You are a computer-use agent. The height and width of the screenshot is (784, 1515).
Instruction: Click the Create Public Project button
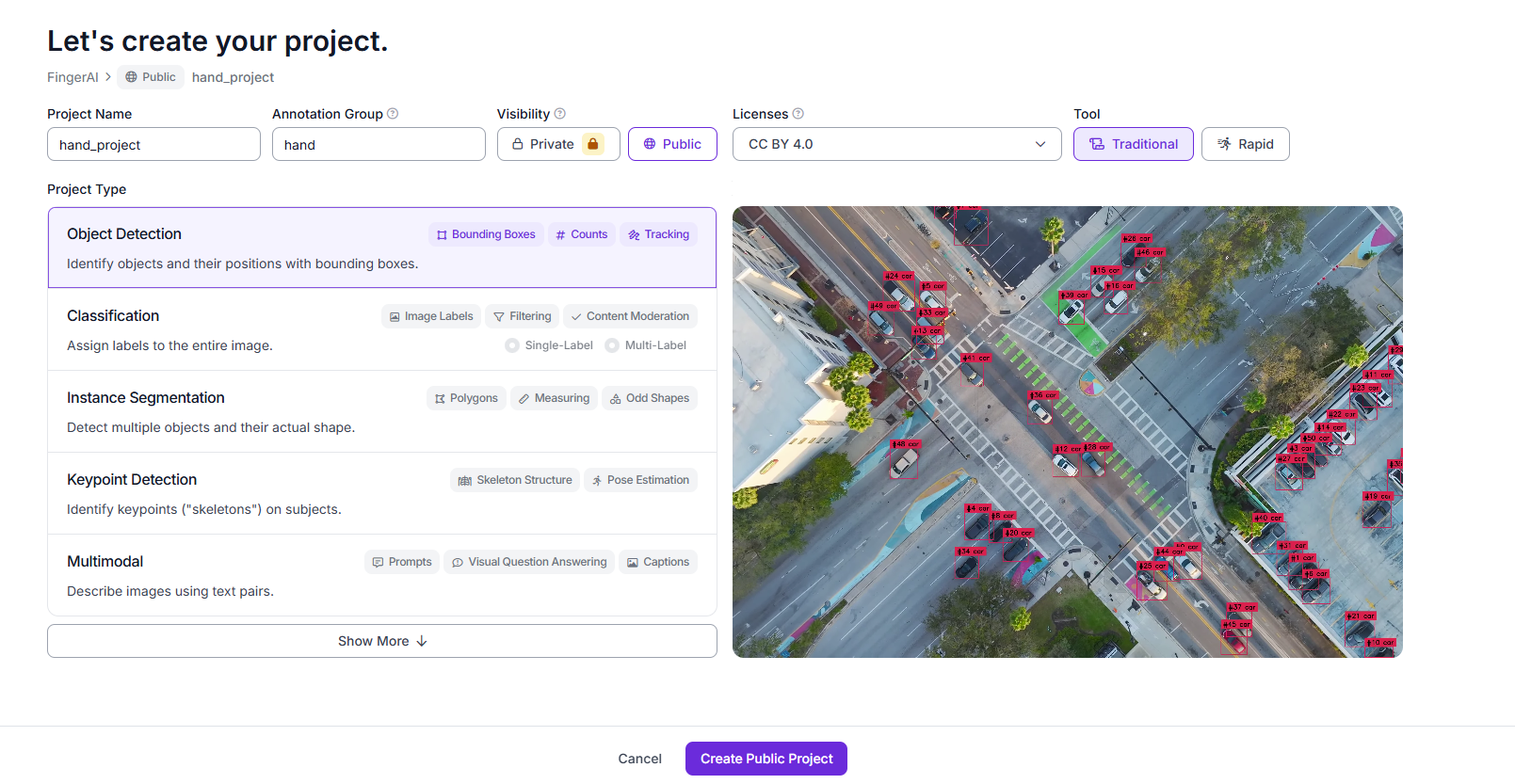click(766, 759)
